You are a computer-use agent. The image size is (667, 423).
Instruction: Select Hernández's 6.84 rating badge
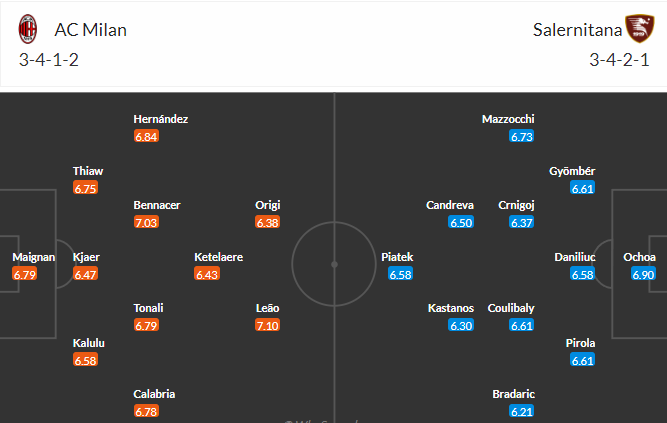click(x=146, y=136)
